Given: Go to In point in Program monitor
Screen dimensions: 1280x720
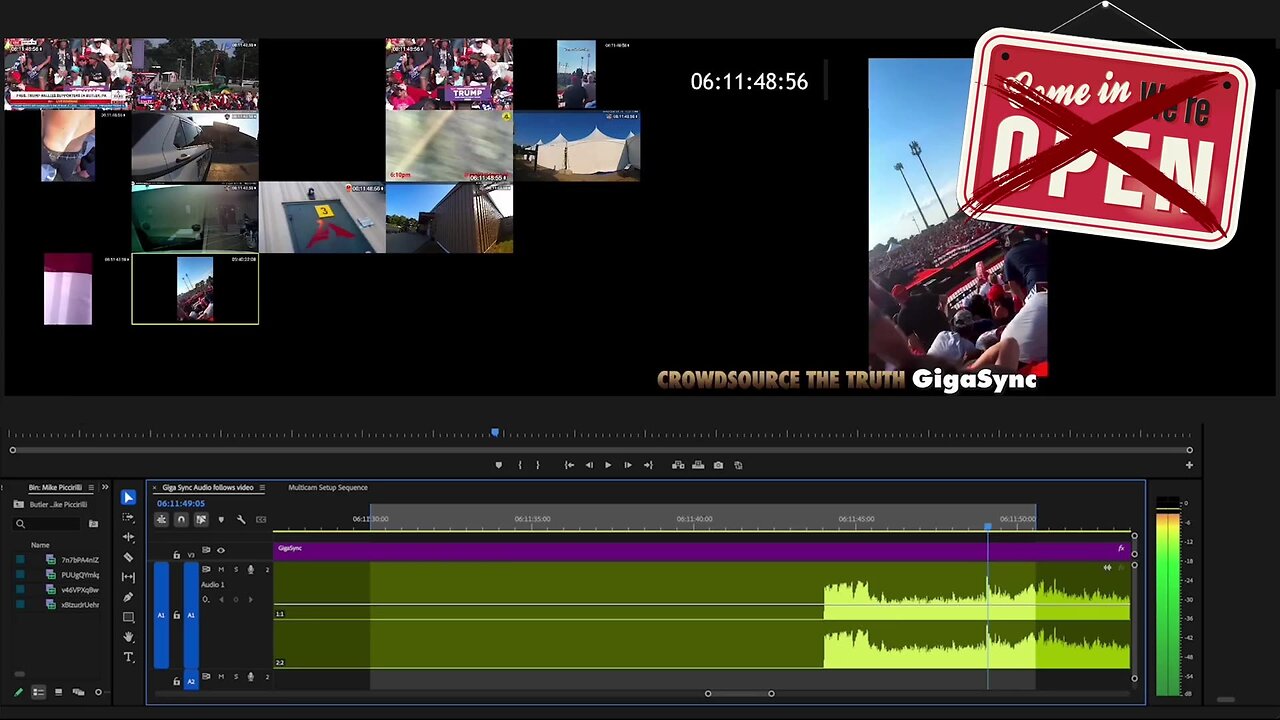Looking at the screenshot, I should tap(569, 465).
